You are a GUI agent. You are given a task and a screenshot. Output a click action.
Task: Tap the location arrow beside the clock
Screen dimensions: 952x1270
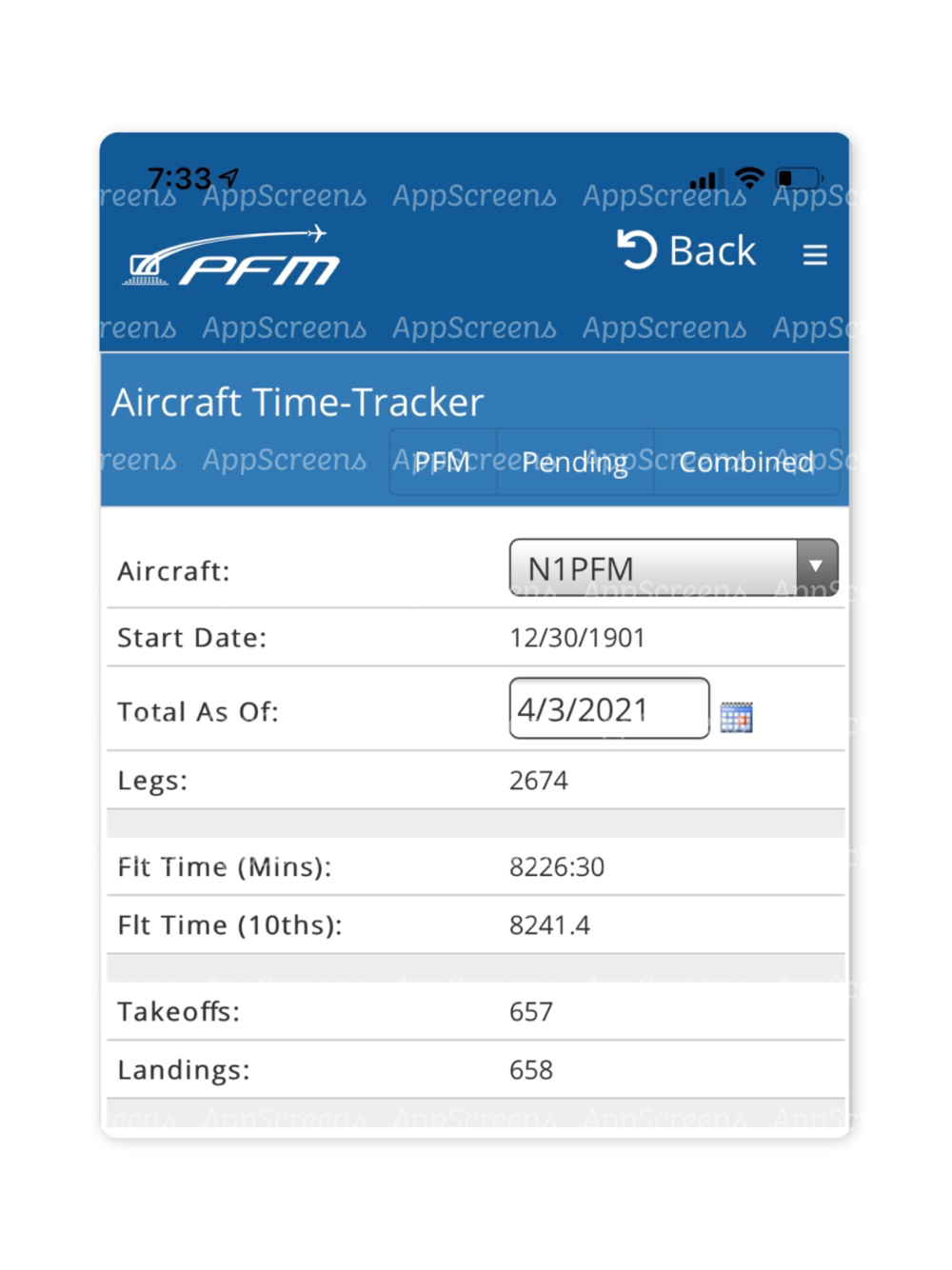[x=228, y=177]
